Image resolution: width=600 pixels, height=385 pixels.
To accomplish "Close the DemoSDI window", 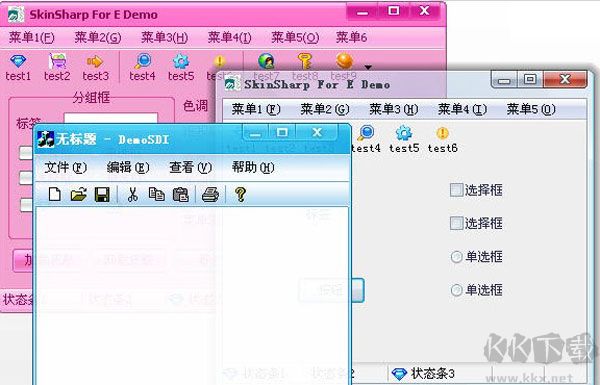I will pos(317,133).
